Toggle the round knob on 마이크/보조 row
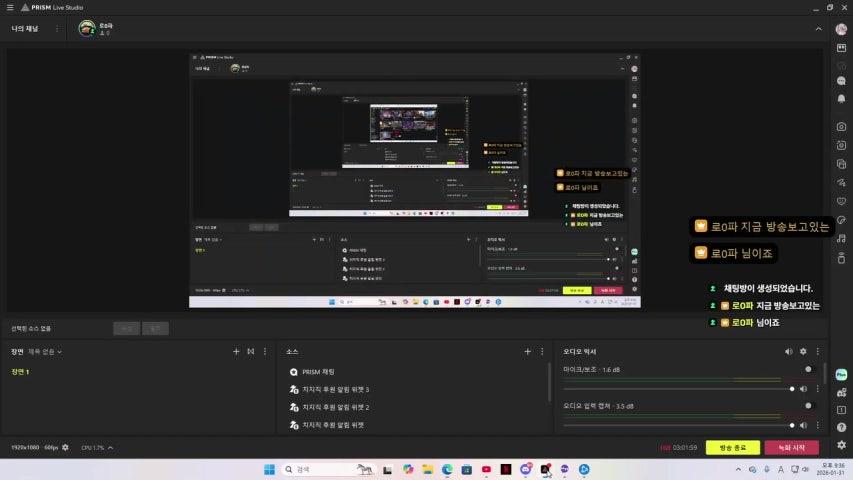Screen dimensions: 853x480 808,369
